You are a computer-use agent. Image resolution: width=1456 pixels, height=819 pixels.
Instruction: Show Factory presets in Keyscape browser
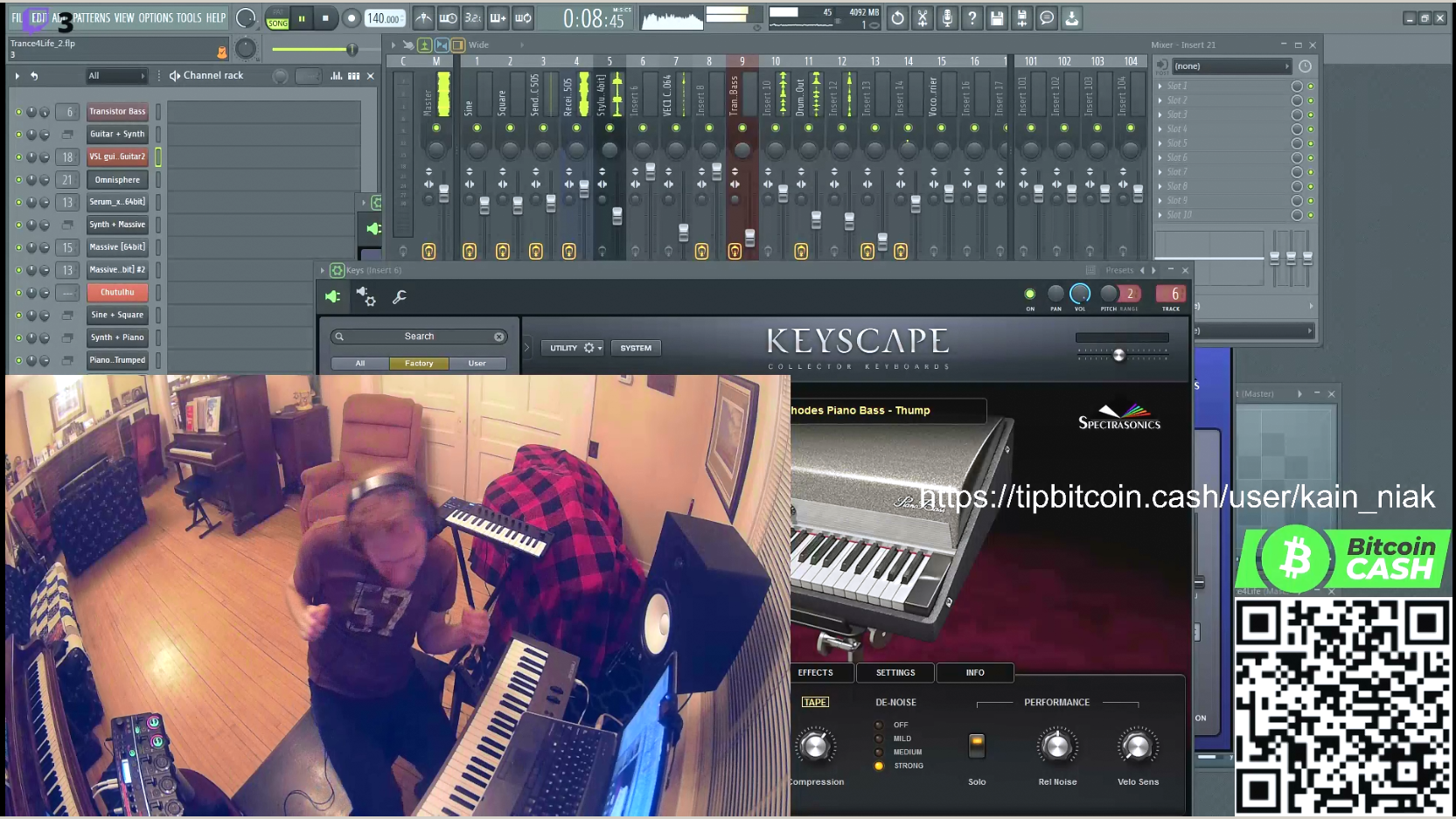point(419,364)
